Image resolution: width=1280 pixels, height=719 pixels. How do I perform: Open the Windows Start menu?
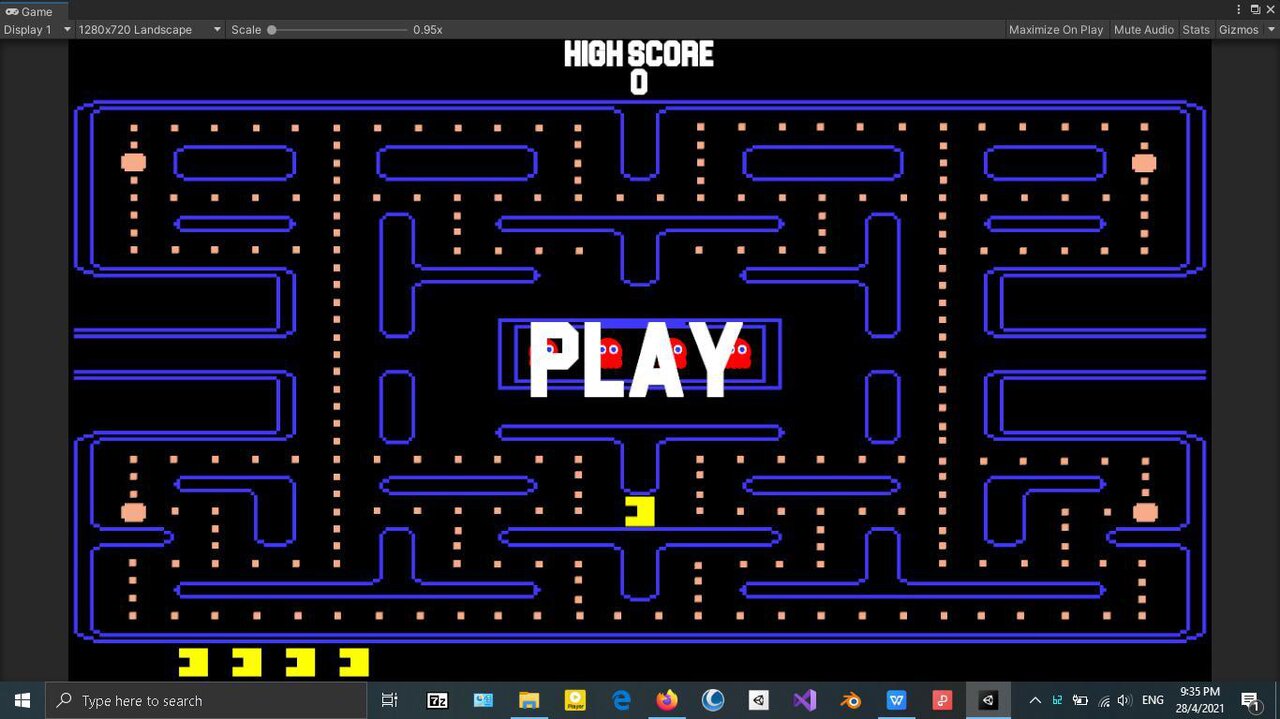click(x=22, y=700)
